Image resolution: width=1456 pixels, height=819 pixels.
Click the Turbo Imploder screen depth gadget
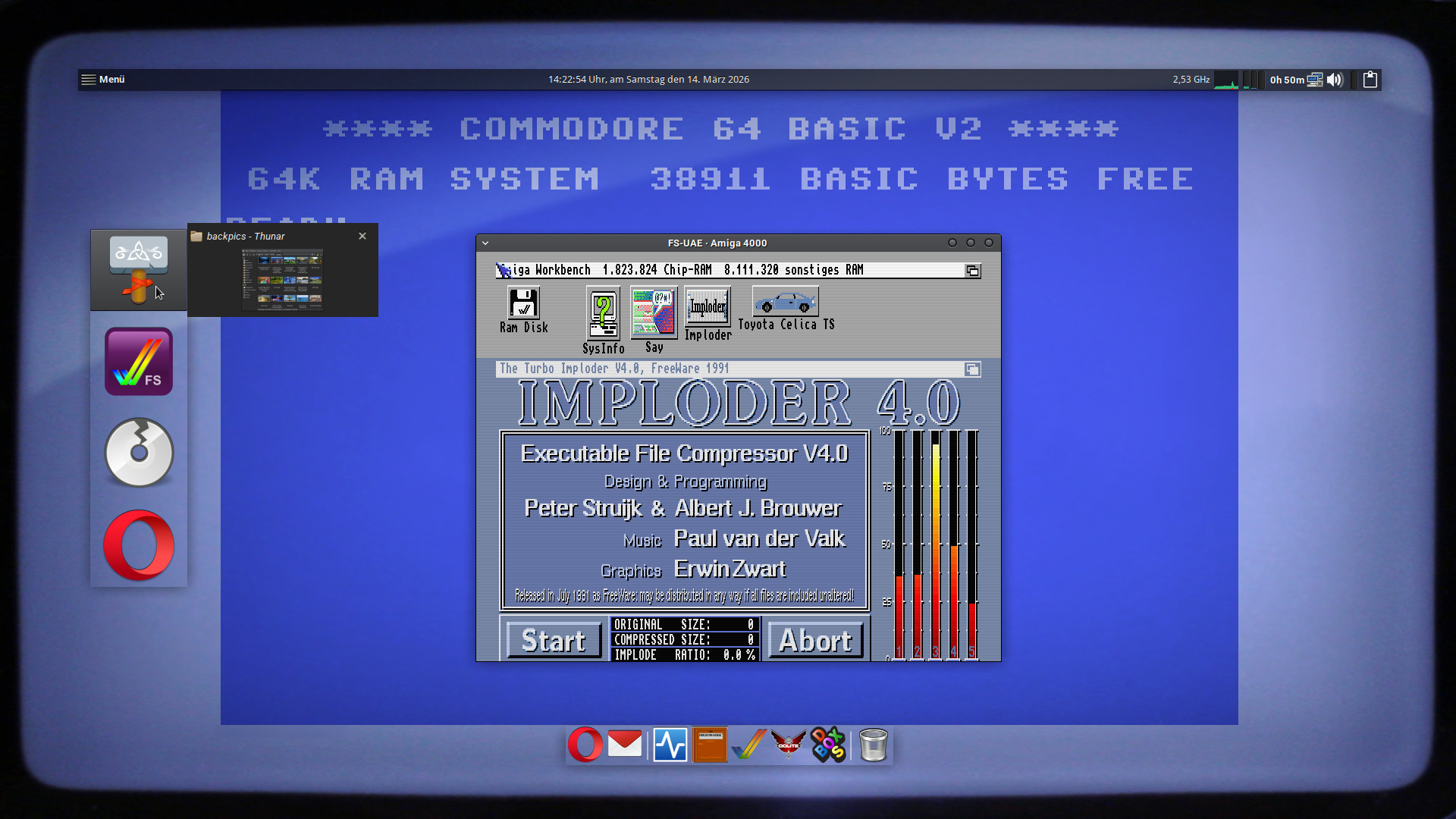pyautogui.click(x=972, y=369)
